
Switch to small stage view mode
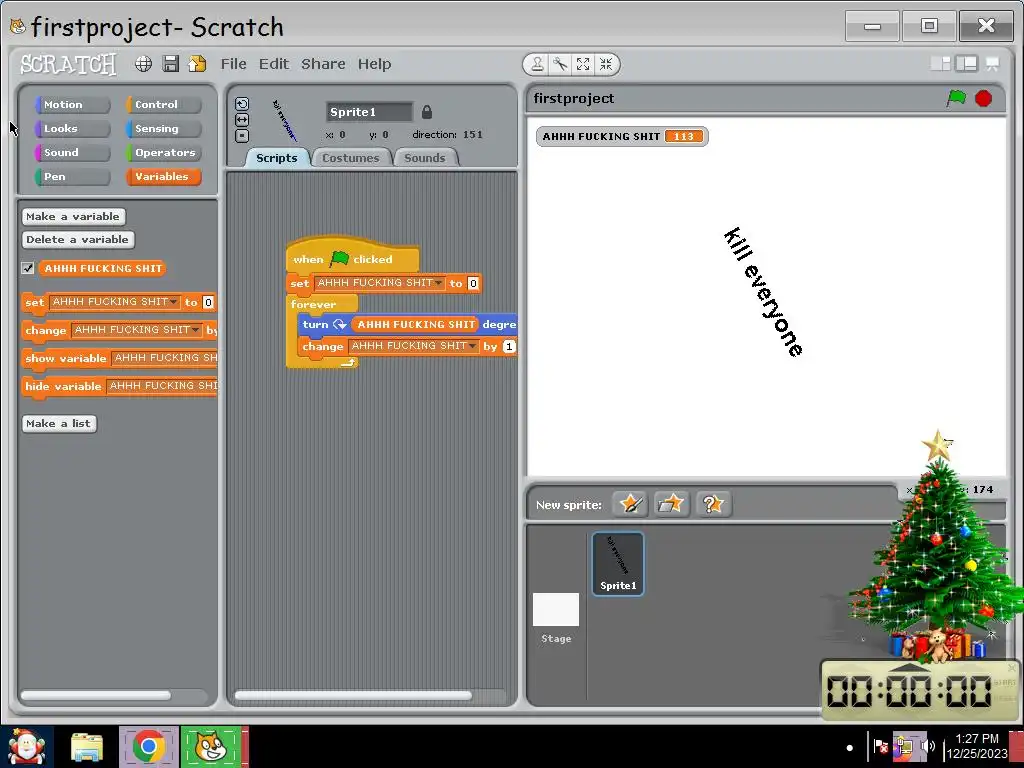(x=940, y=63)
